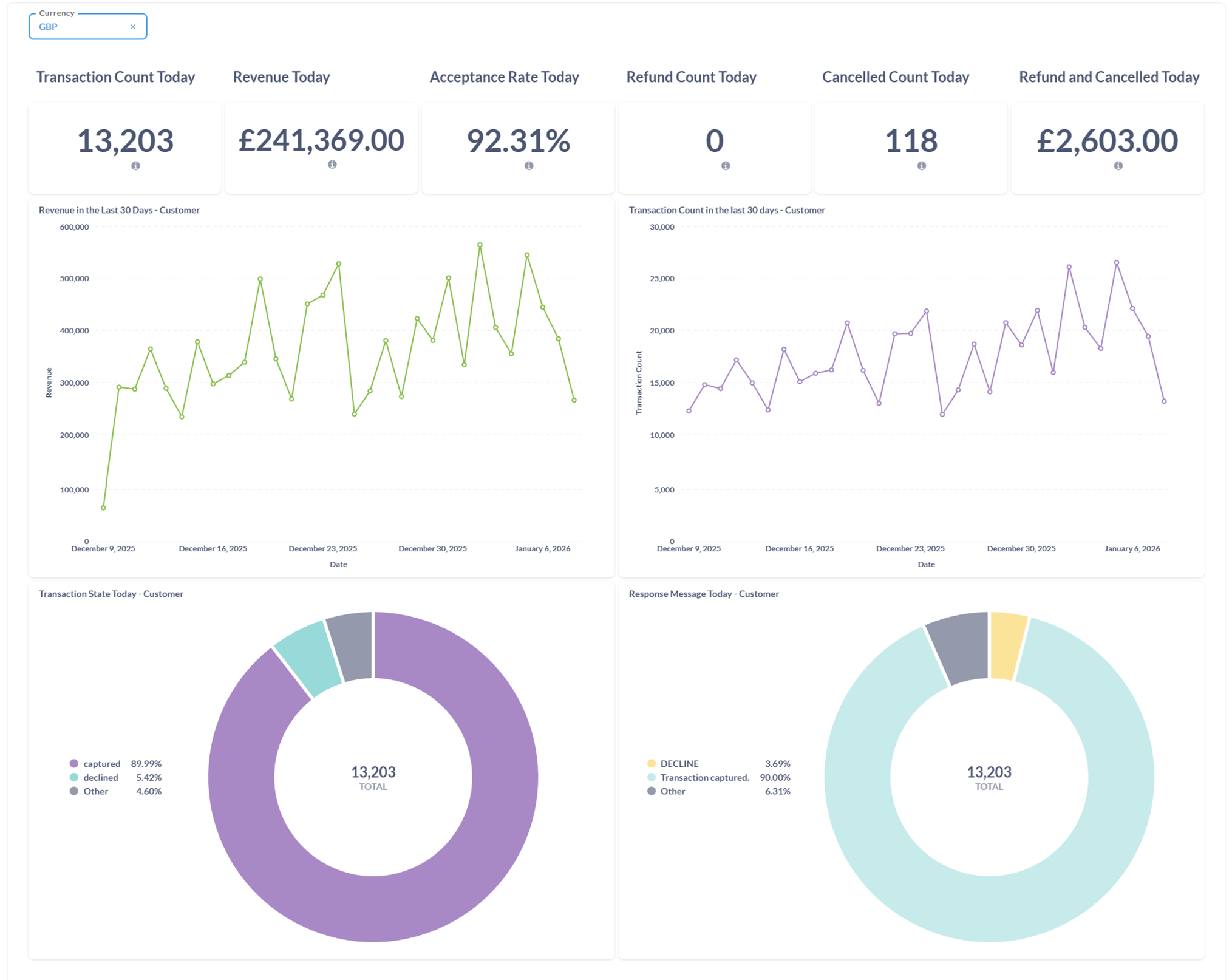Viewport: 1232px width, 980px height.
Task: Open Response Message Today - Customer title
Action: 704,594
